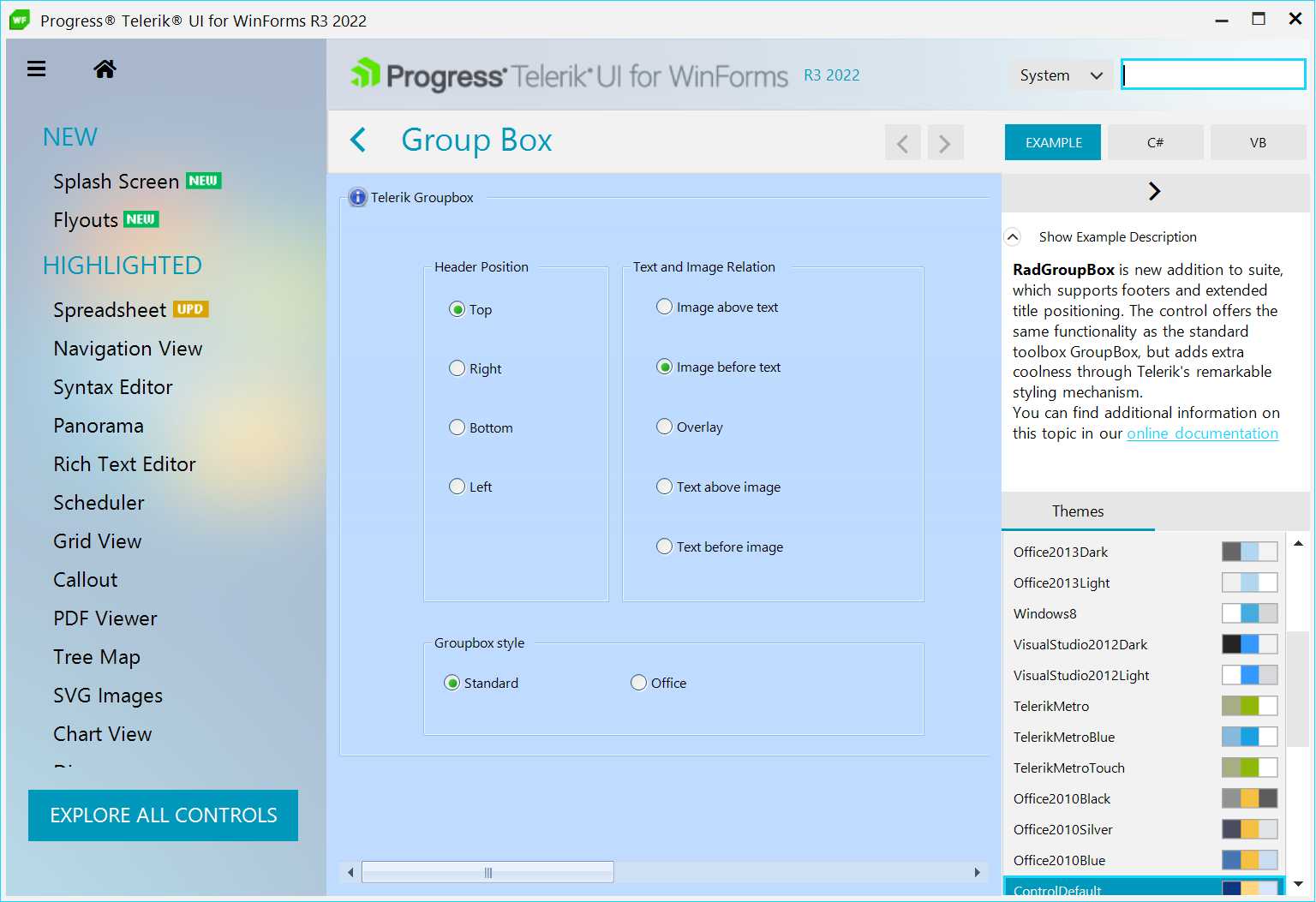
Task: Select Office groupbox style
Action: (x=659, y=683)
